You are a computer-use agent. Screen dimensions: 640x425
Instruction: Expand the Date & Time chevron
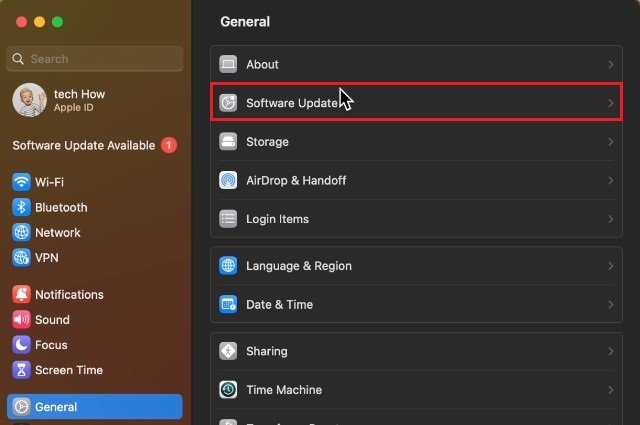pos(611,305)
